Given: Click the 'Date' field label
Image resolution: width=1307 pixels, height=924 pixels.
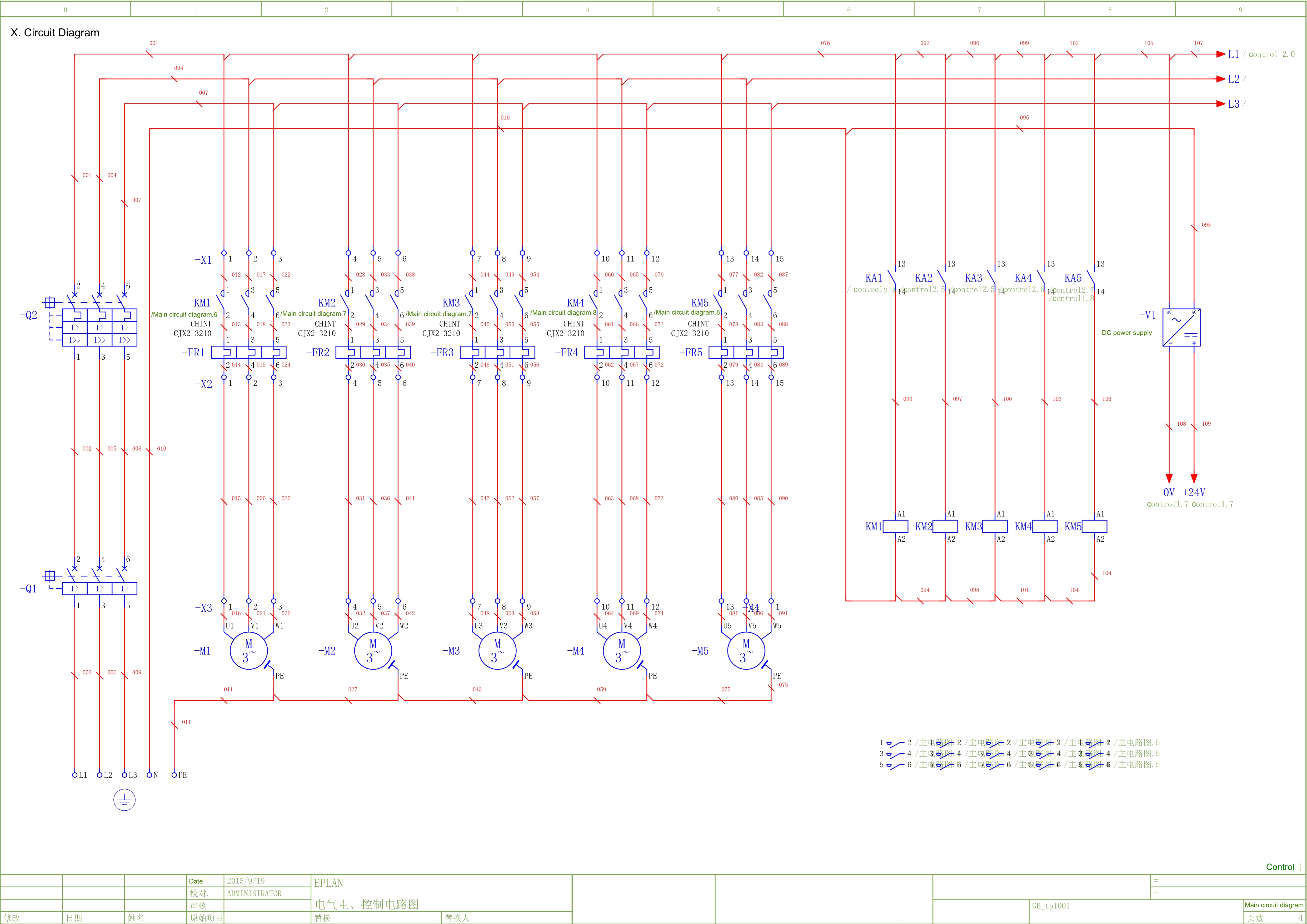Looking at the screenshot, I should pyautogui.click(x=196, y=881).
